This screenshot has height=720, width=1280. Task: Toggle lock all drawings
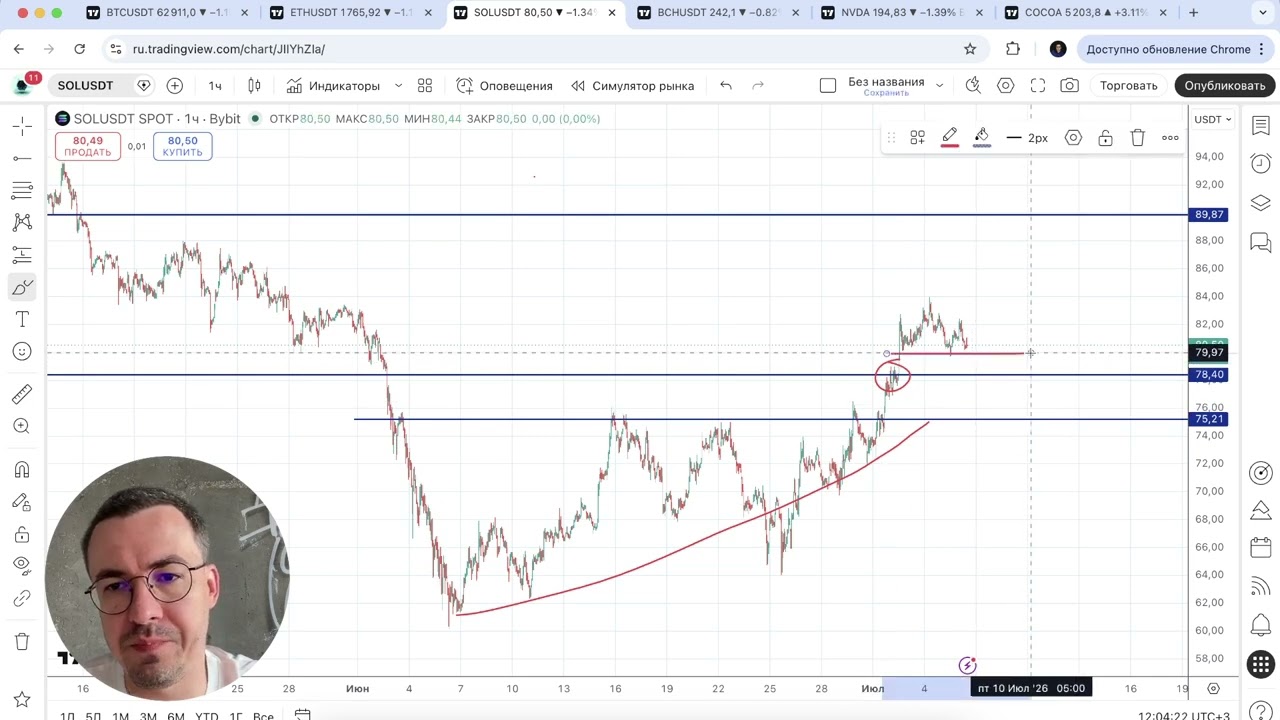tap(22, 534)
